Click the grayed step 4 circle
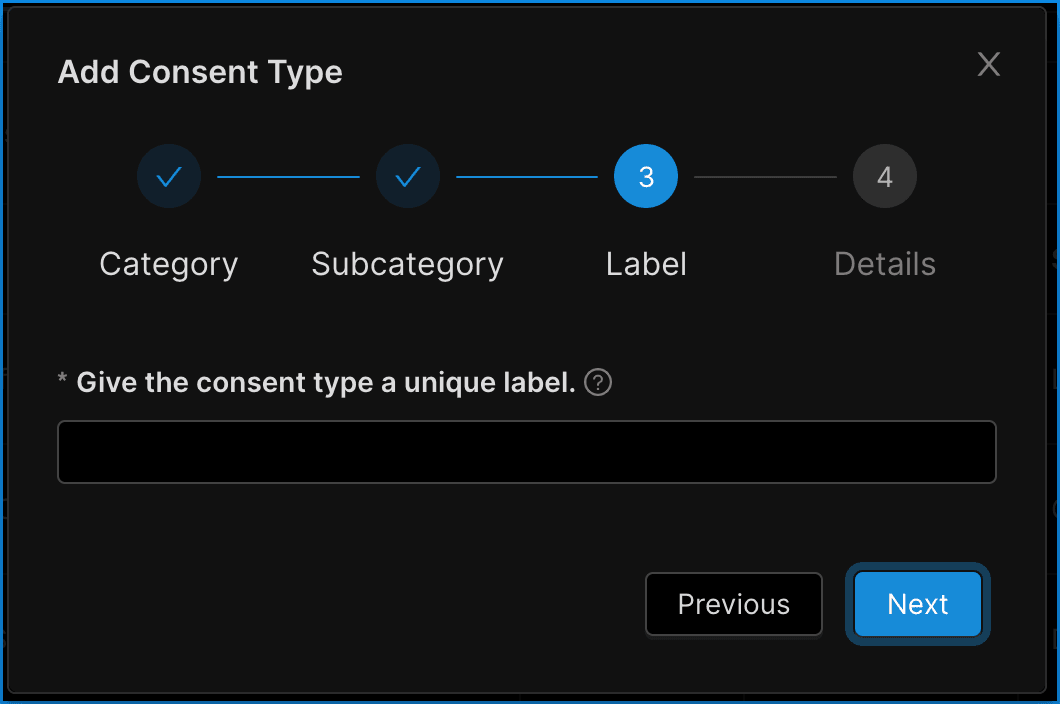The width and height of the screenshot is (1060, 704). coord(884,177)
